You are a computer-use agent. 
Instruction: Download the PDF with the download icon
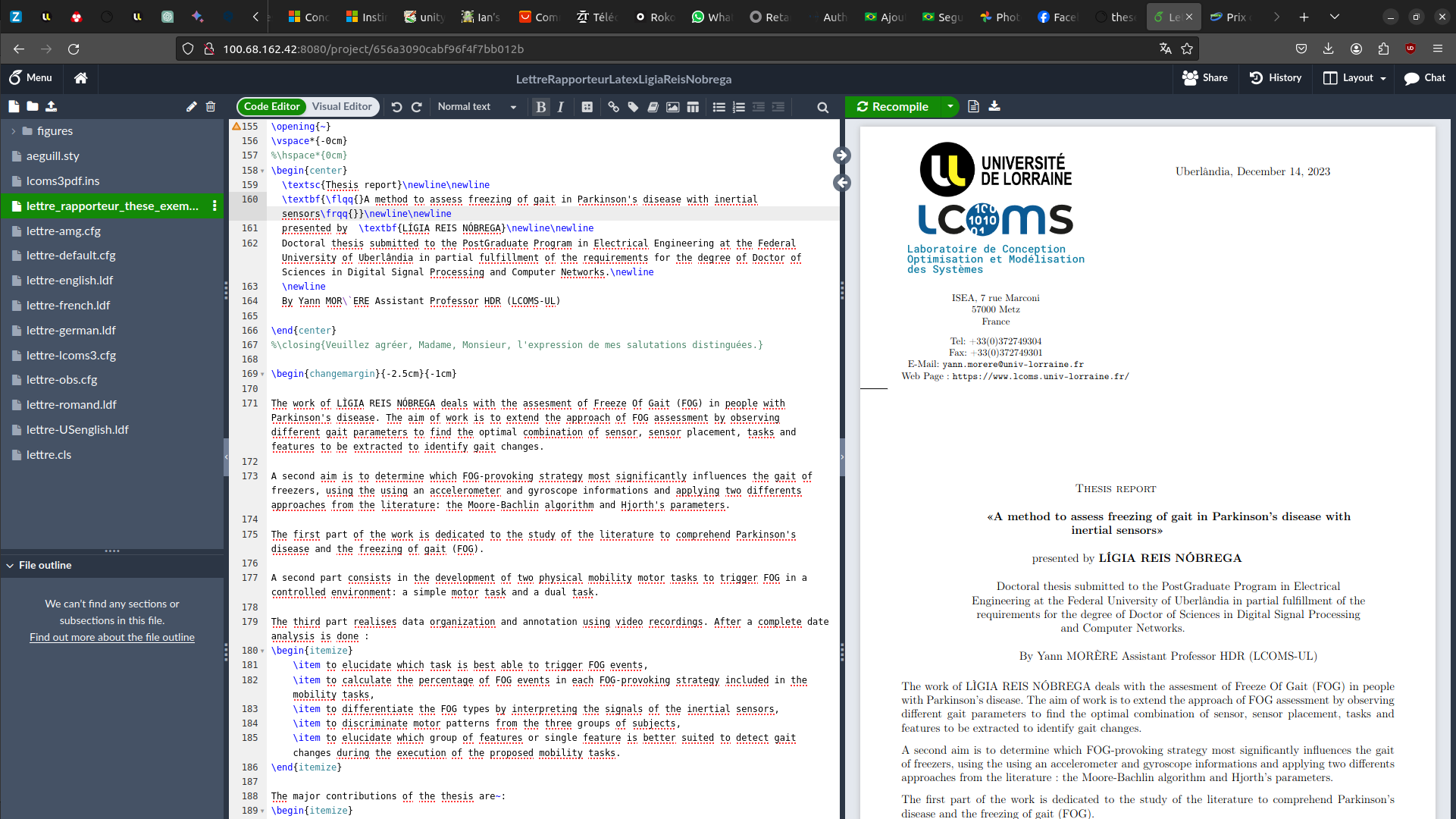(x=994, y=106)
